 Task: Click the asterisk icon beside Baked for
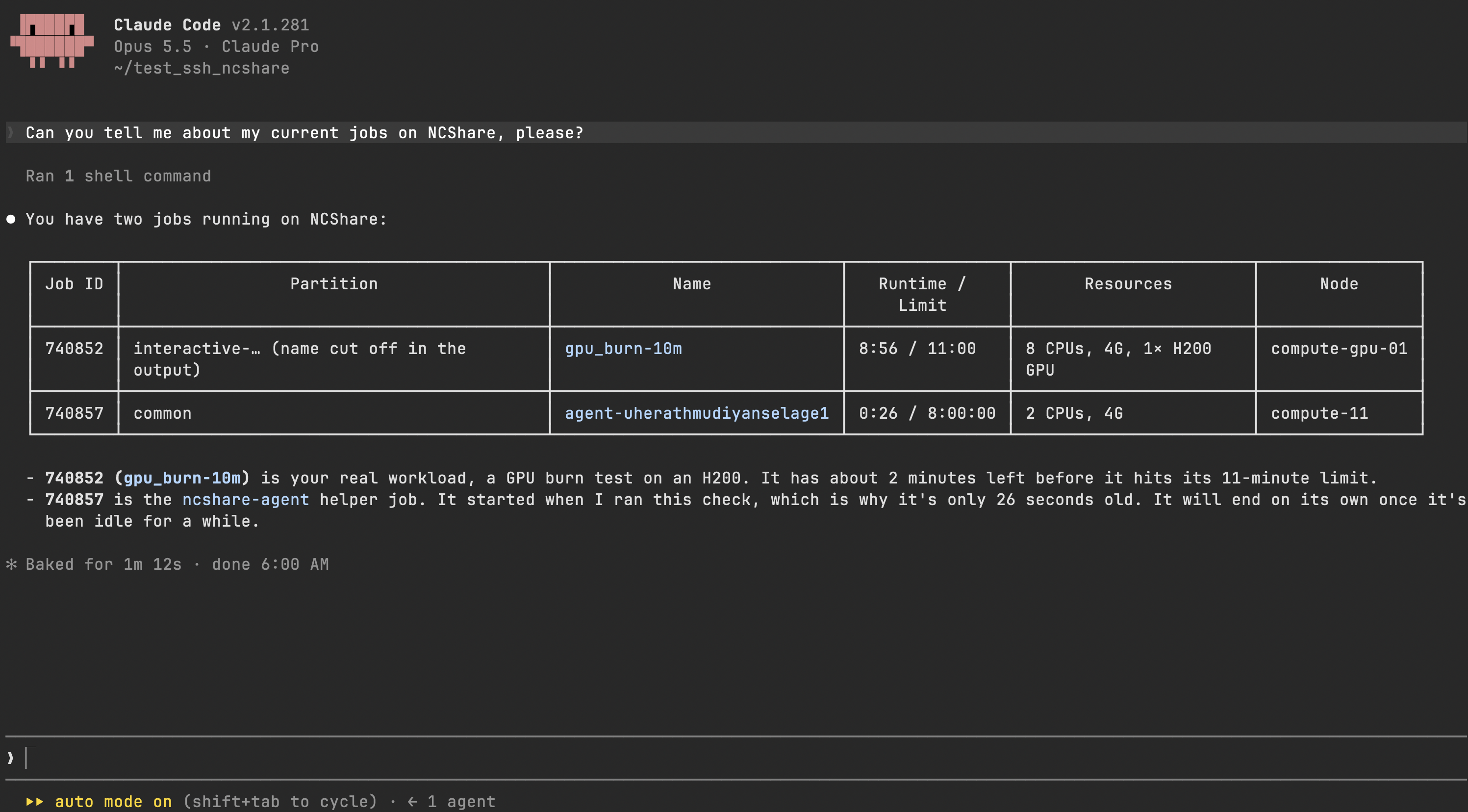coord(11,564)
